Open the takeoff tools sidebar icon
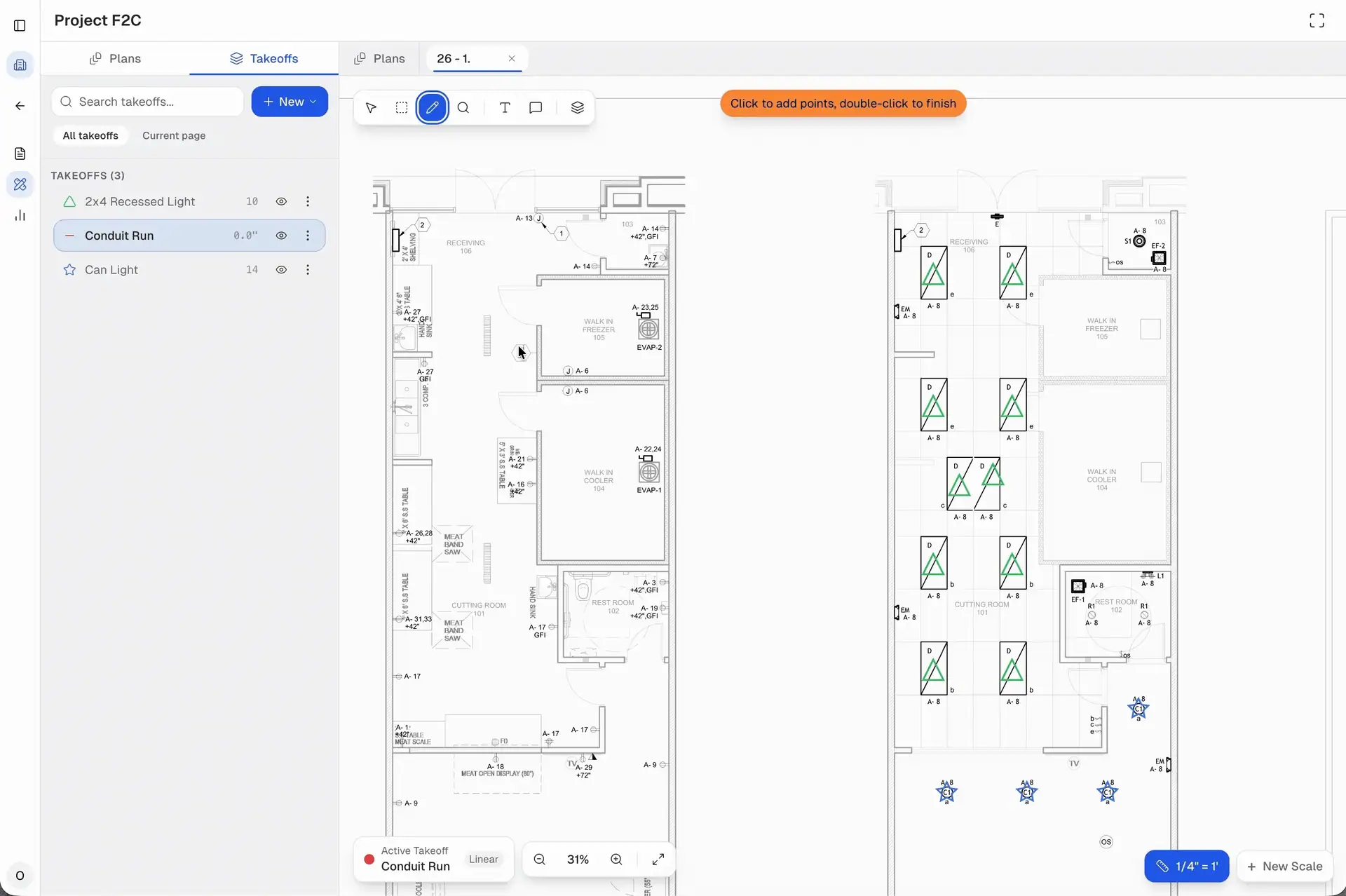Image resolution: width=1346 pixels, height=896 pixels. coord(20,184)
